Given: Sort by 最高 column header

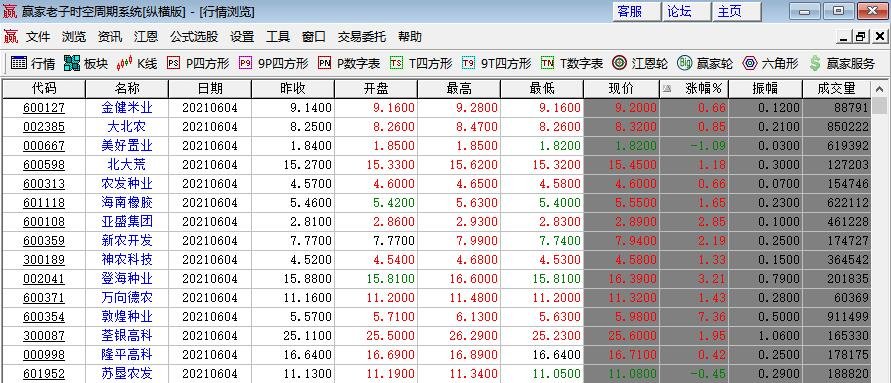Looking at the screenshot, I should (x=459, y=89).
